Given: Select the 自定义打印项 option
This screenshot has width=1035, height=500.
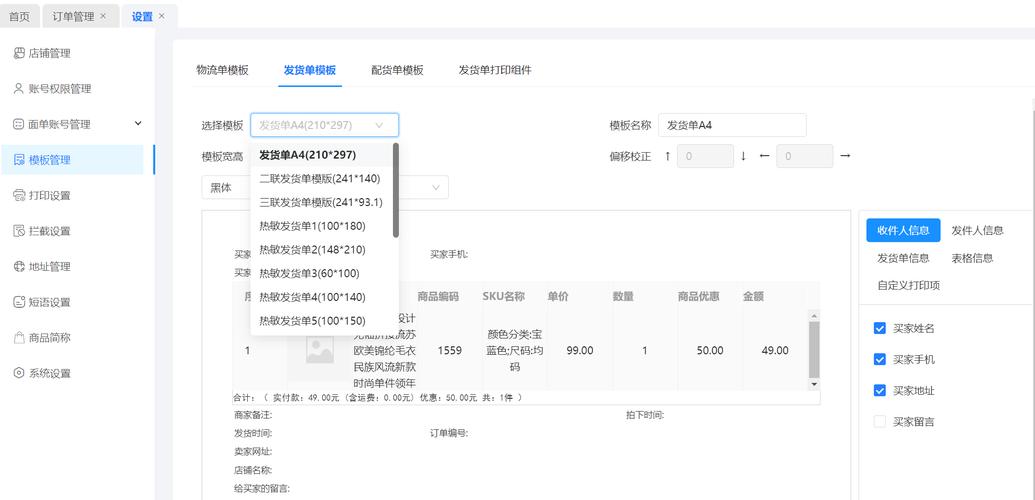Looking at the screenshot, I should coord(908,285).
